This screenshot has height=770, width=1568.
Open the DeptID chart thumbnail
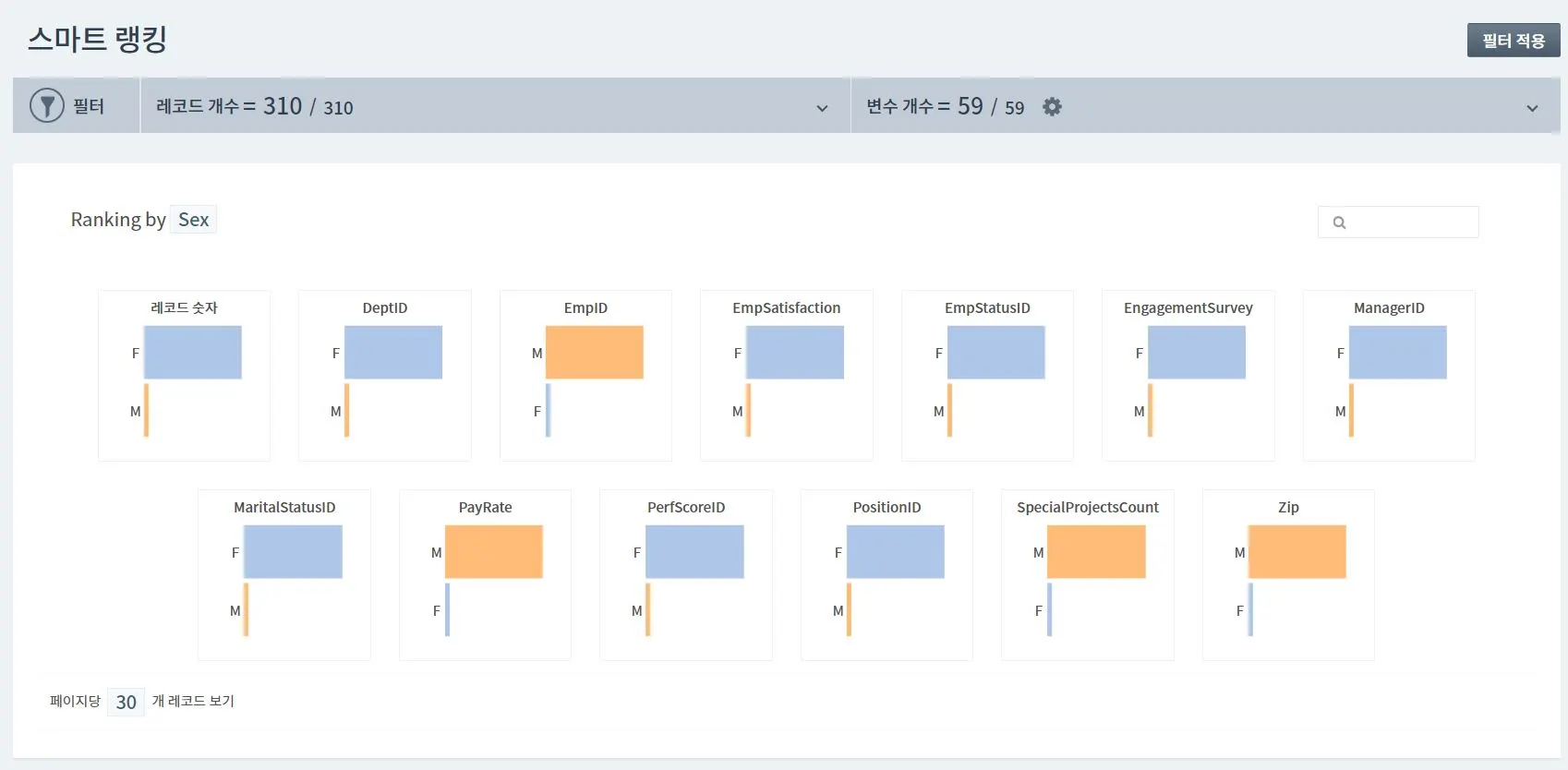(385, 376)
